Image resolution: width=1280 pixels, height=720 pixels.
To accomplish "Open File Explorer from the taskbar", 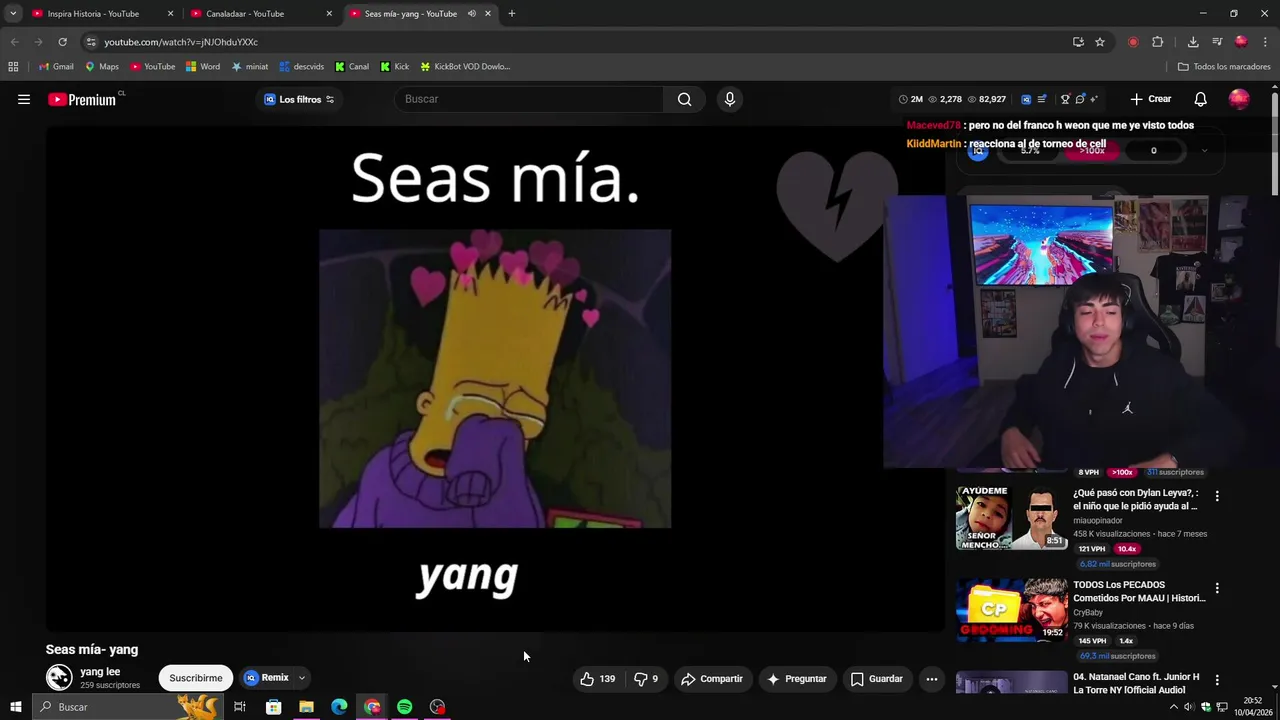I will 306,707.
